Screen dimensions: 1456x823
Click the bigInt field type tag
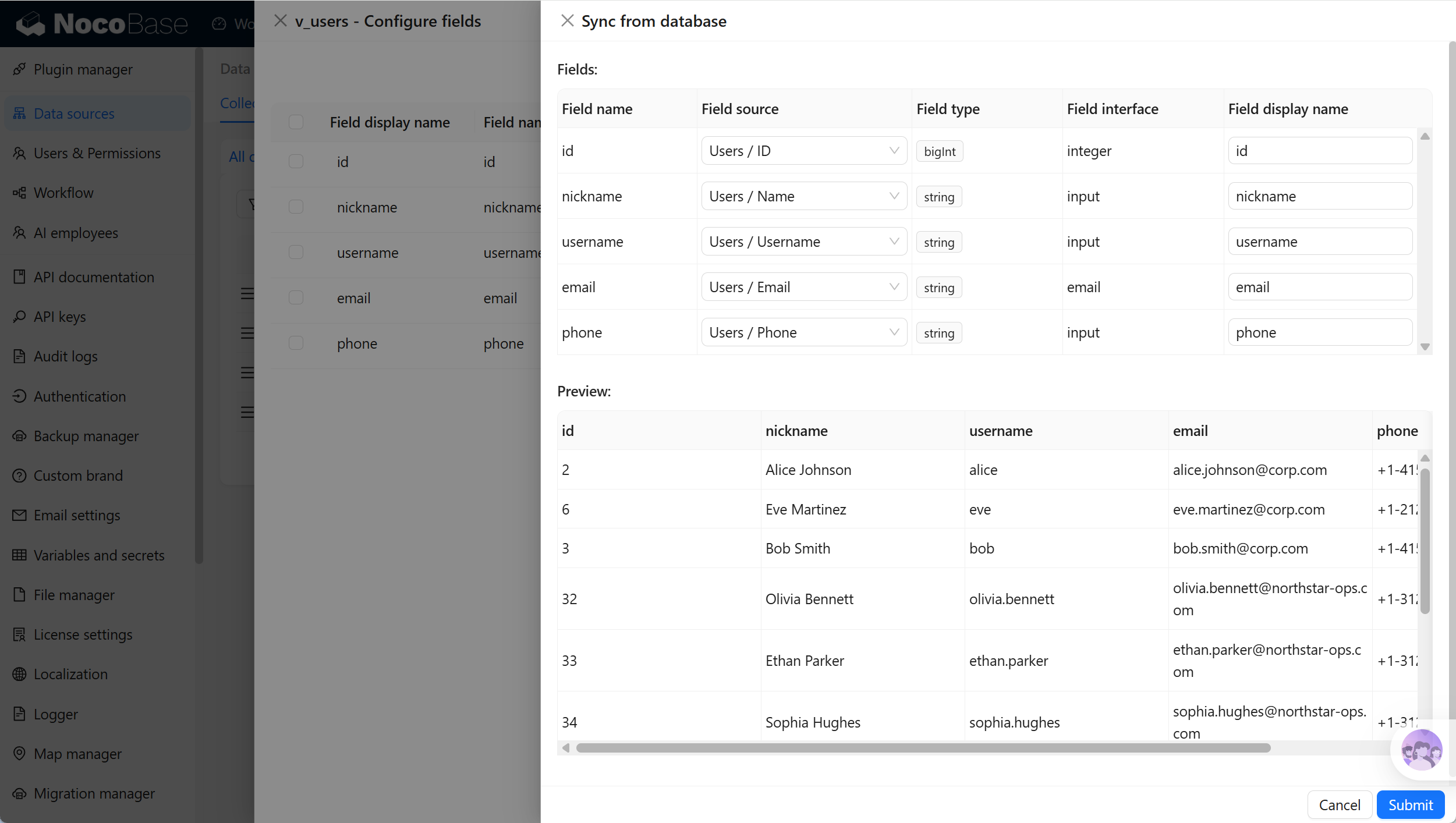coord(940,151)
